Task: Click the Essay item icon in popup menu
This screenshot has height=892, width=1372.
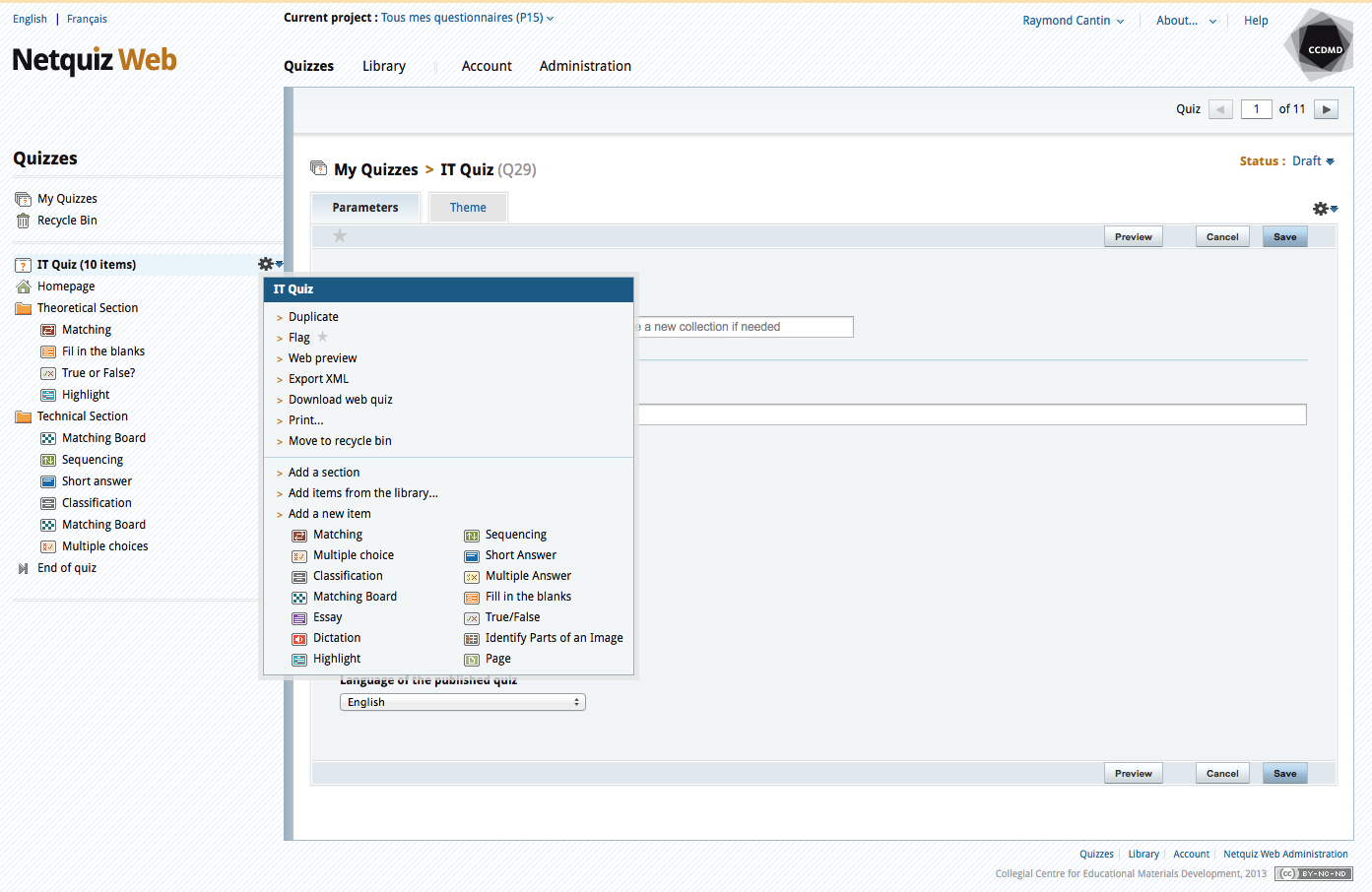Action: (299, 618)
